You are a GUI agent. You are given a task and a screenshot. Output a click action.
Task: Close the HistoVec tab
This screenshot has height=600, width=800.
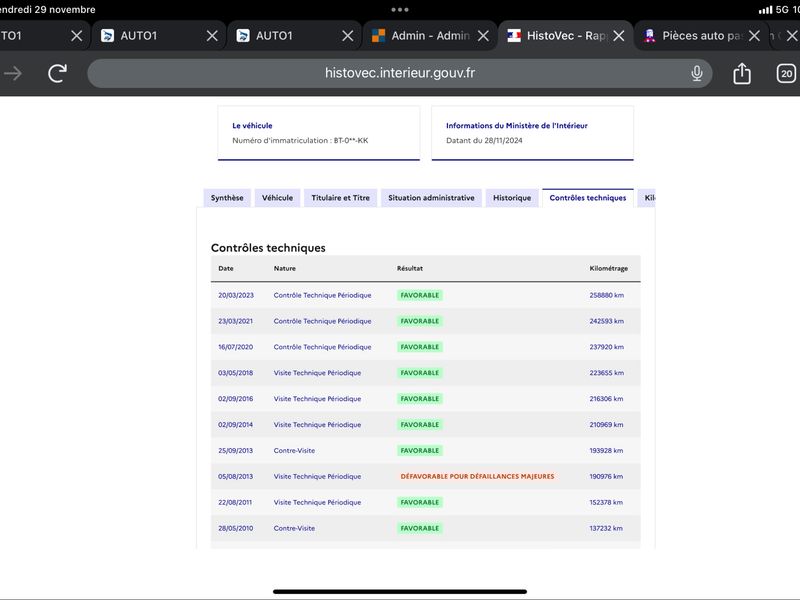(x=619, y=36)
